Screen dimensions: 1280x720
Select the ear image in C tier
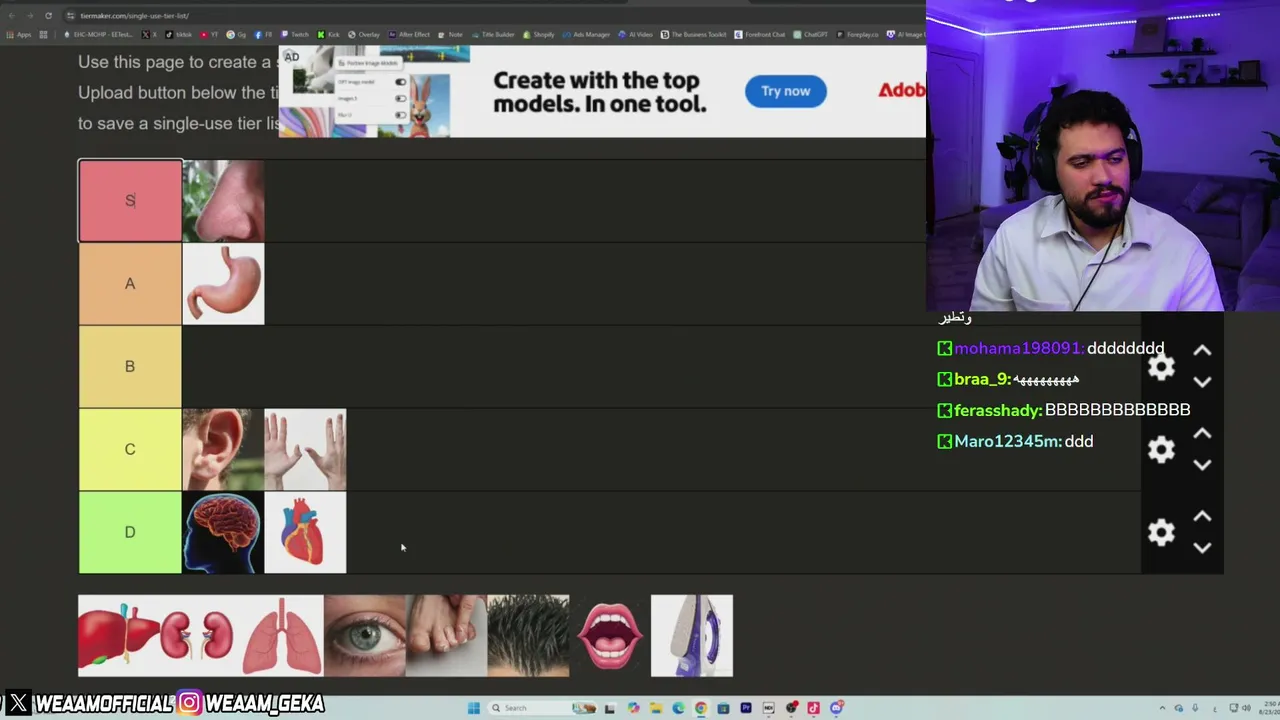[223, 450]
